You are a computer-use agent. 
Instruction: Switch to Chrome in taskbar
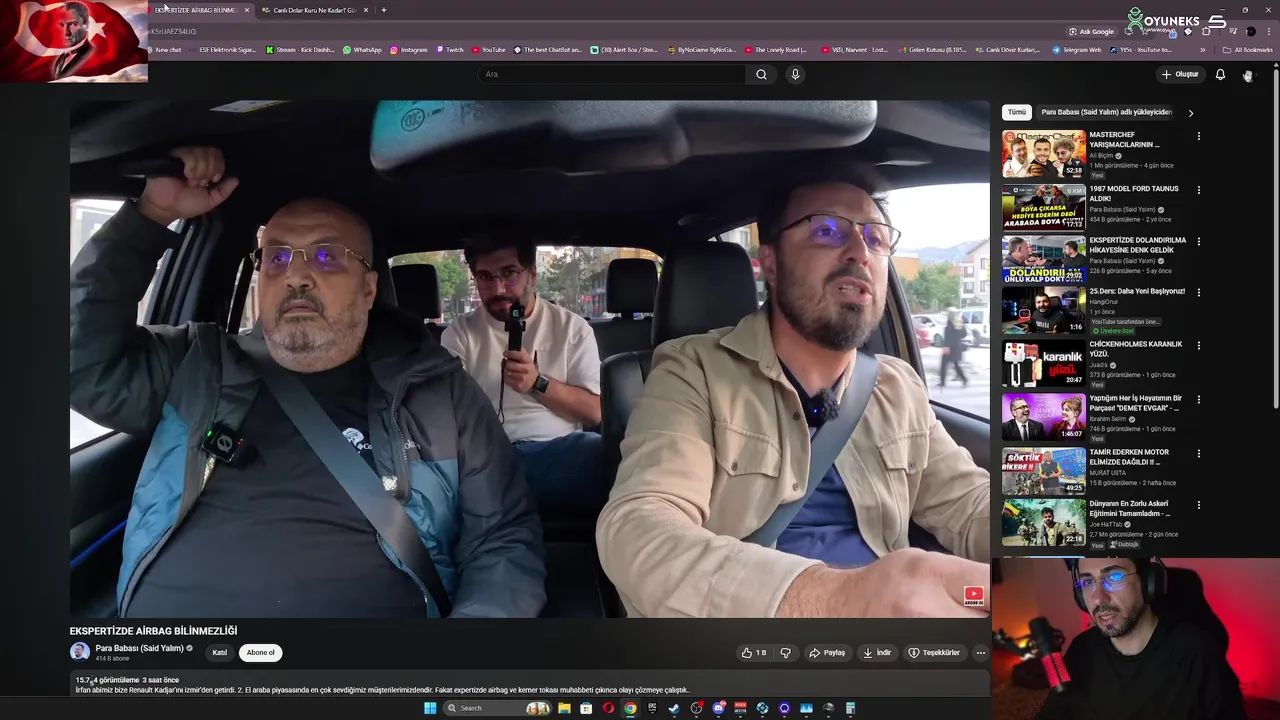click(x=630, y=708)
